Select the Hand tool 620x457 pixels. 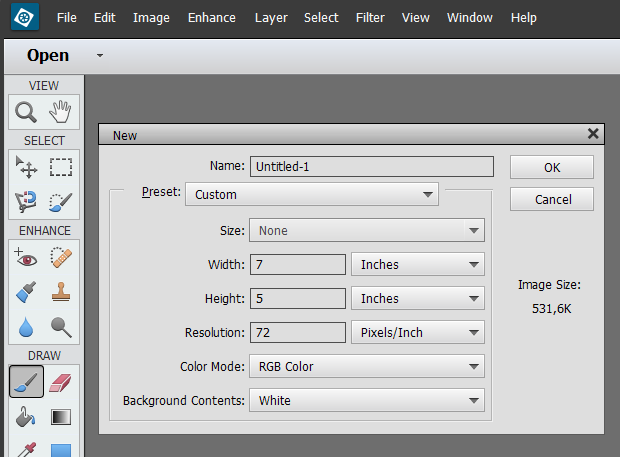61,112
